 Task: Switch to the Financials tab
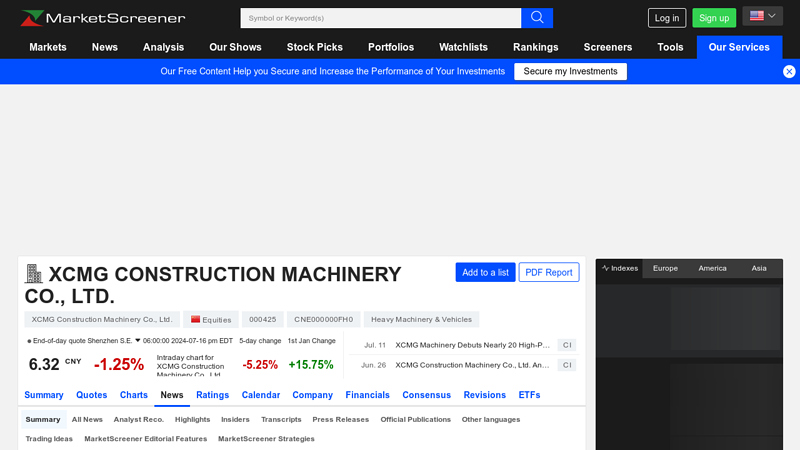coord(367,395)
